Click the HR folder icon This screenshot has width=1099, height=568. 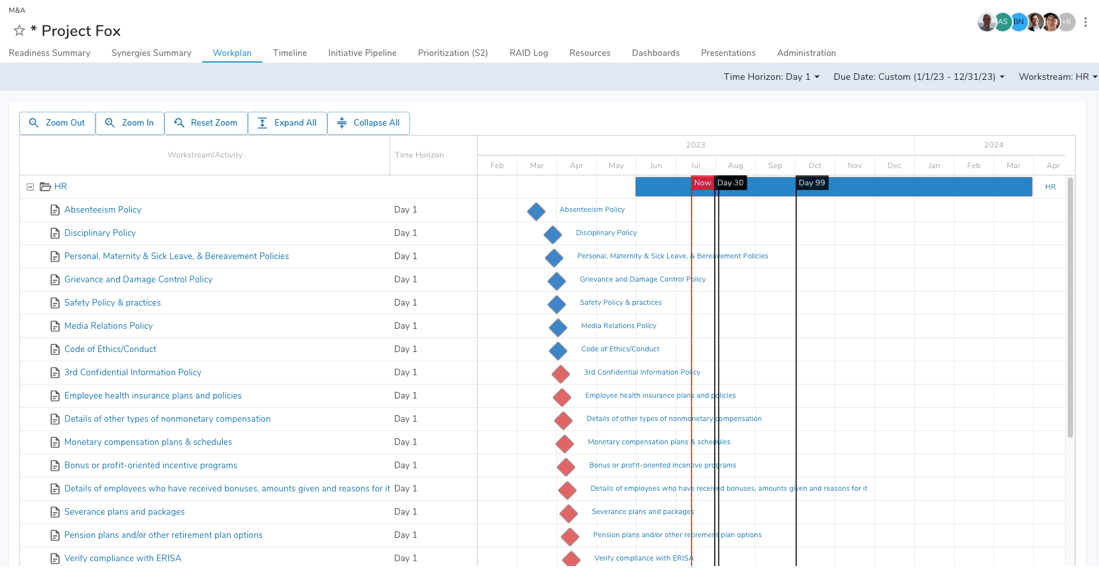[45, 187]
